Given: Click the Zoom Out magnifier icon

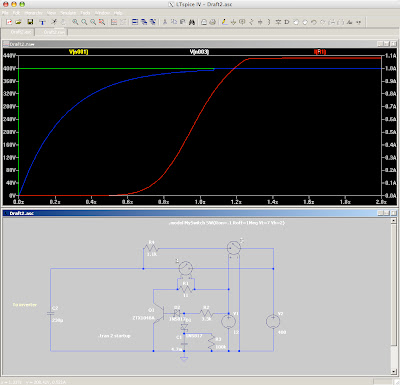Looking at the screenshot, I should pyautogui.click(x=93, y=22).
